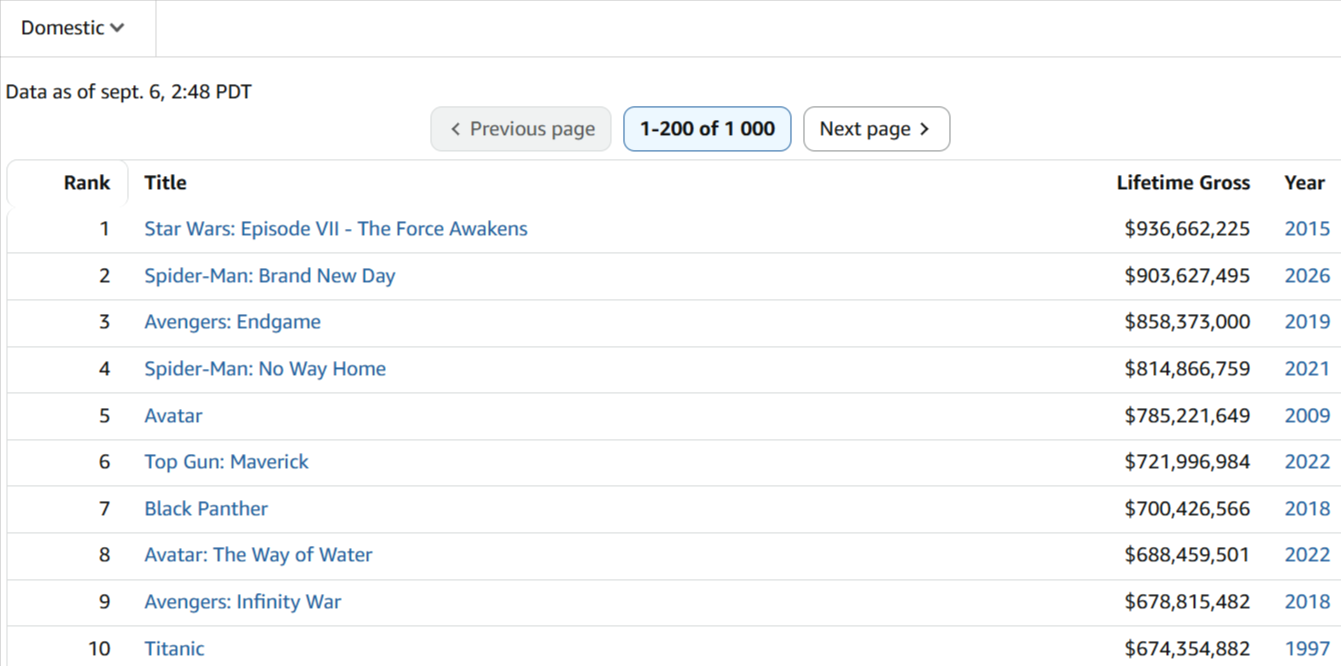Image resolution: width=1341 pixels, height=666 pixels.
Task: Open Star Wars: Episode VII - The Force Awakens
Action: (336, 229)
